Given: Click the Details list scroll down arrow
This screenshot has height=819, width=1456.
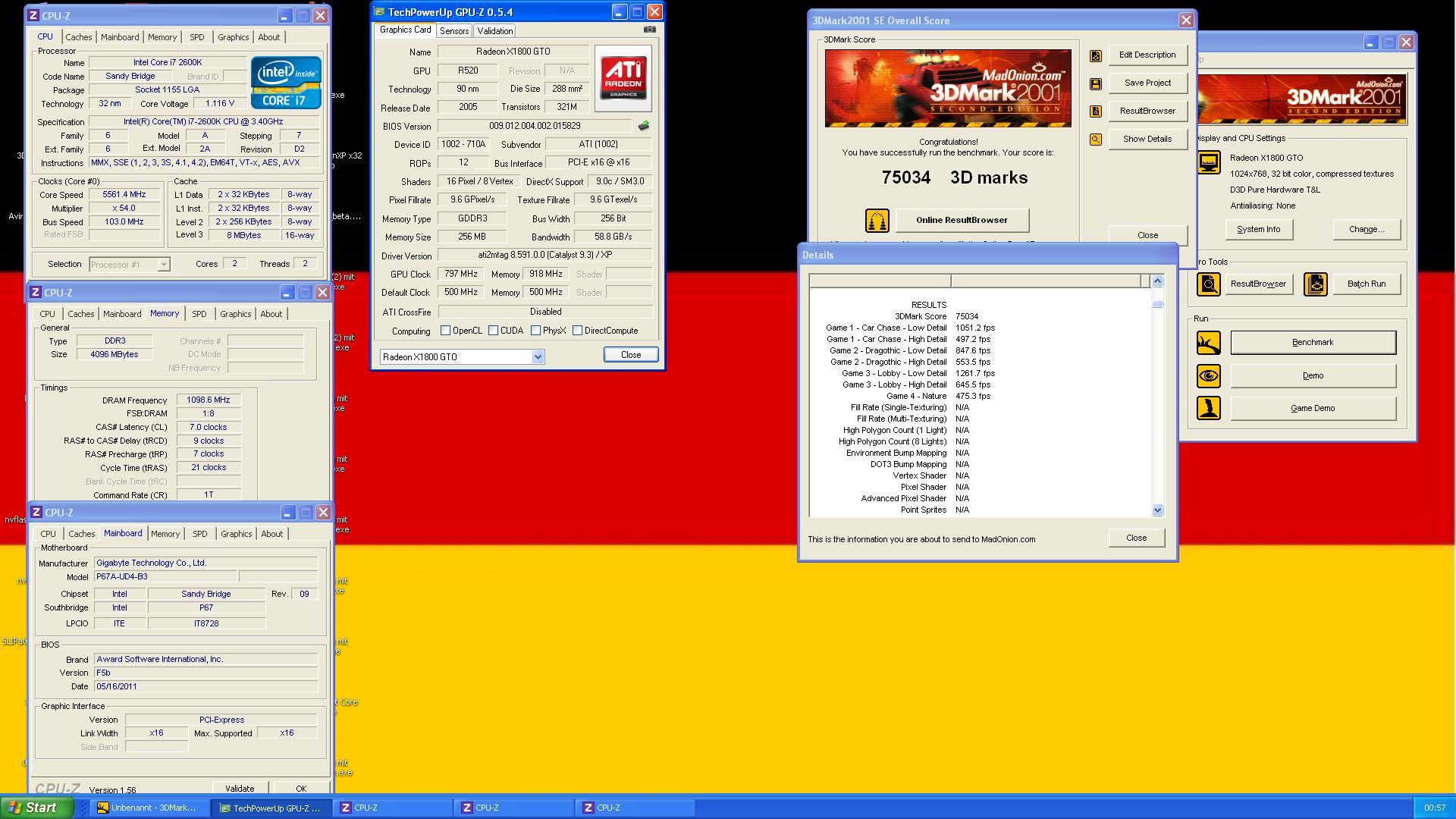Looking at the screenshot, I should (1157, 510).
